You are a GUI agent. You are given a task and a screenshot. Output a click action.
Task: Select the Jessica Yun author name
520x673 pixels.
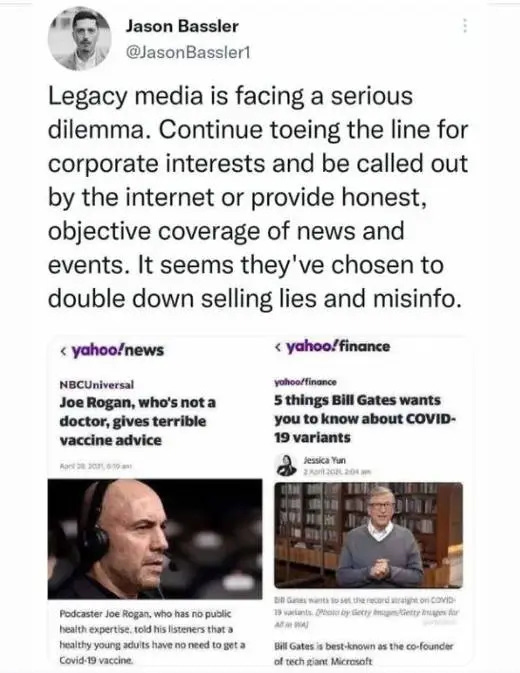pos(324,461)
